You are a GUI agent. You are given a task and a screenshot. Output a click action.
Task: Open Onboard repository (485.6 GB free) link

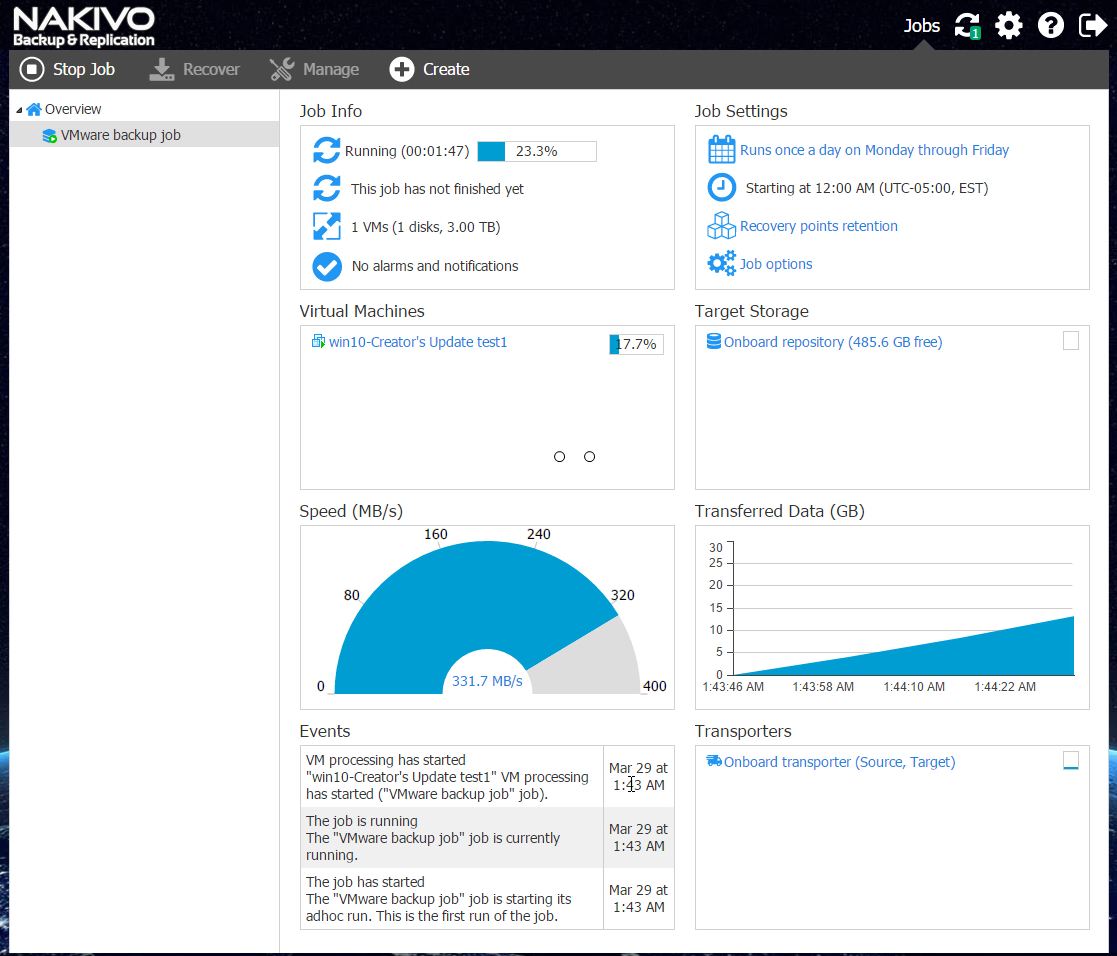833,342
